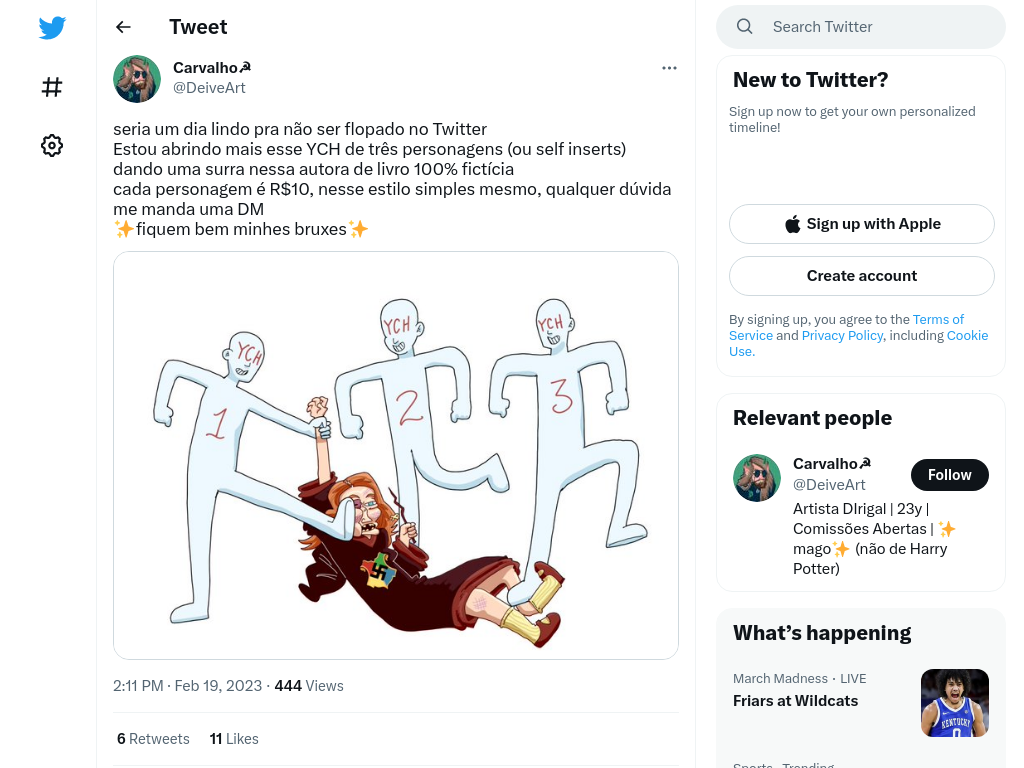Follow Carvalho in Relevant people
This screenshot has height=768, width=1024.
point(949,475)
